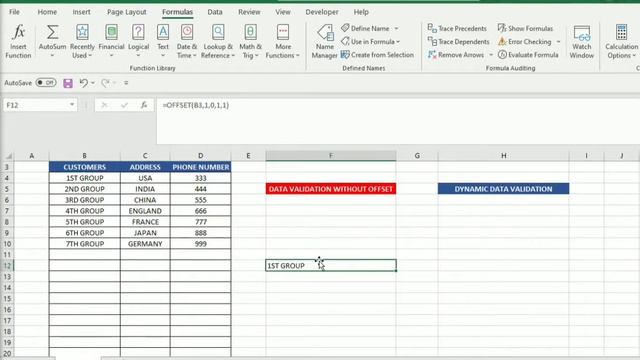
Task: Click Create from Selection
Action: tap(377, 55)
